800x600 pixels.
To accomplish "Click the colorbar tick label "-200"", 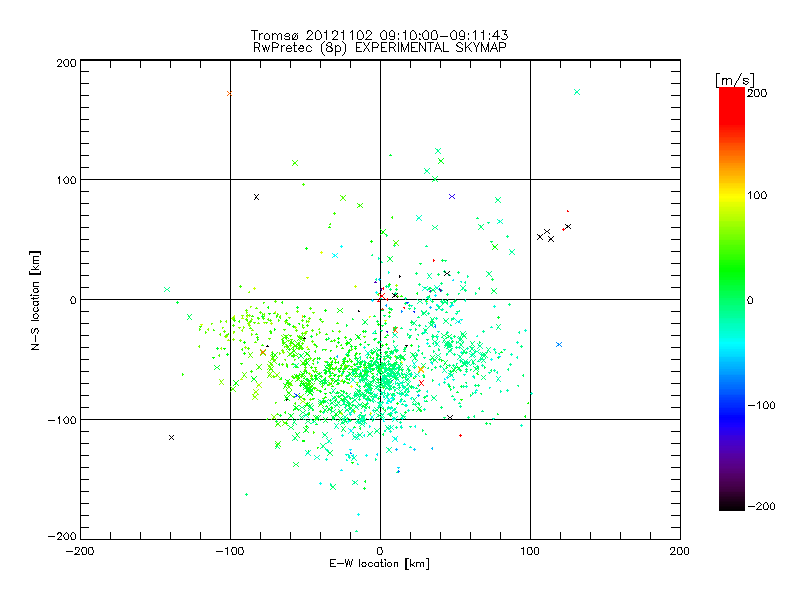I will click(761, 506).
